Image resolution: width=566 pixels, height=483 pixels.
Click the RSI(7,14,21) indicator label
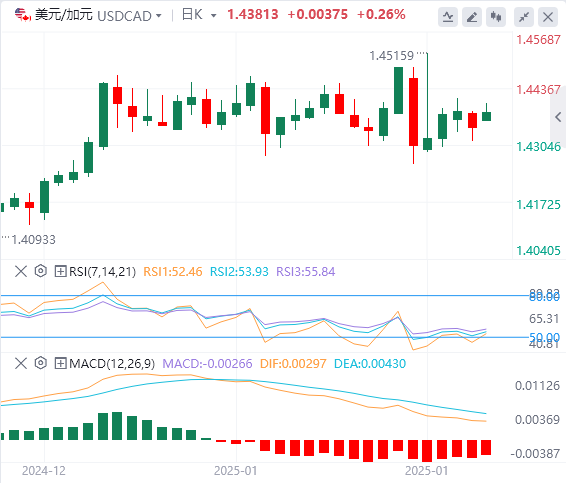click(103, 271)
